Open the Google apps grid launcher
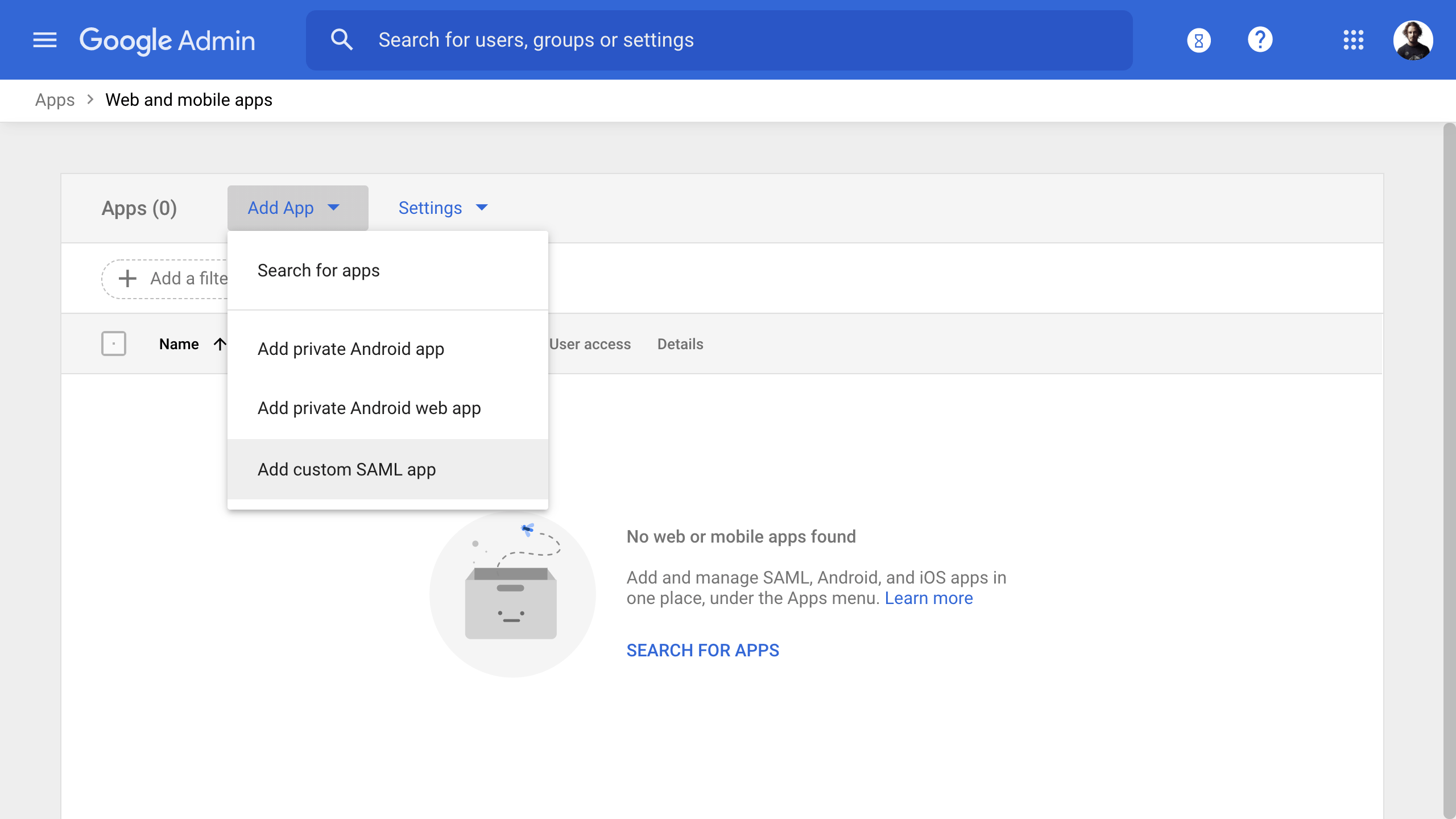The height and width of the screenshot is (819, 1456). pos(1353,40)
